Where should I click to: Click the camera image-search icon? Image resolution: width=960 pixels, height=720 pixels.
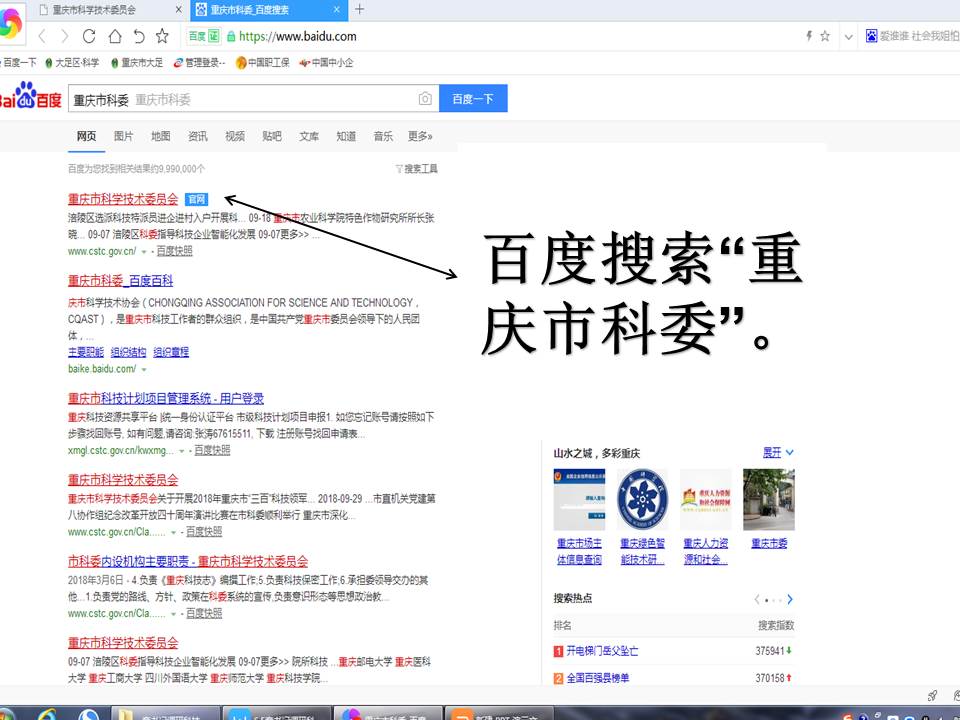[425, 99]
